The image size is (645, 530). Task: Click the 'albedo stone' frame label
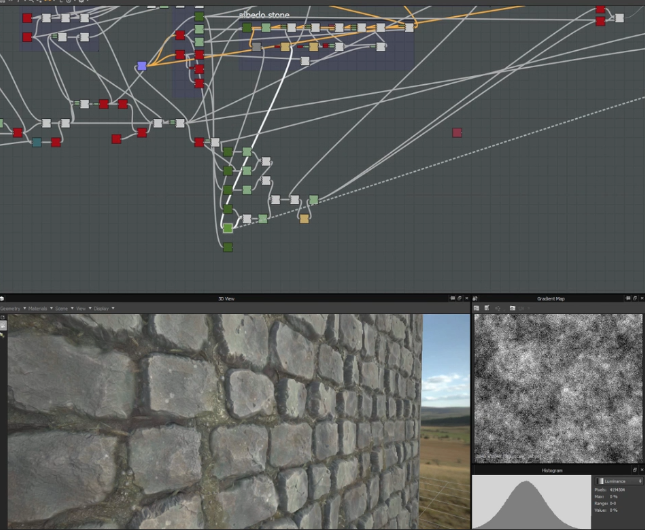[265, 16]
